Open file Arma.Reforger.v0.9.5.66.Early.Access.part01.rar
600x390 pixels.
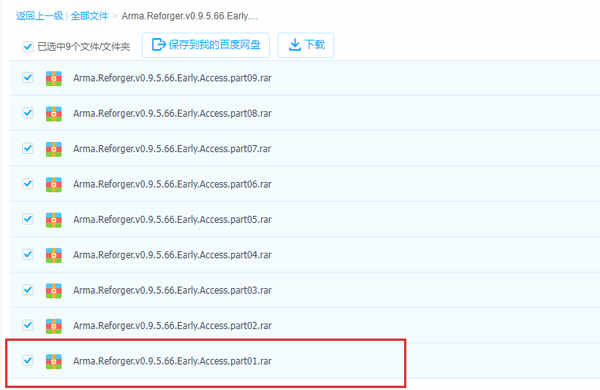pyautogui.click(x=172, y=361)
